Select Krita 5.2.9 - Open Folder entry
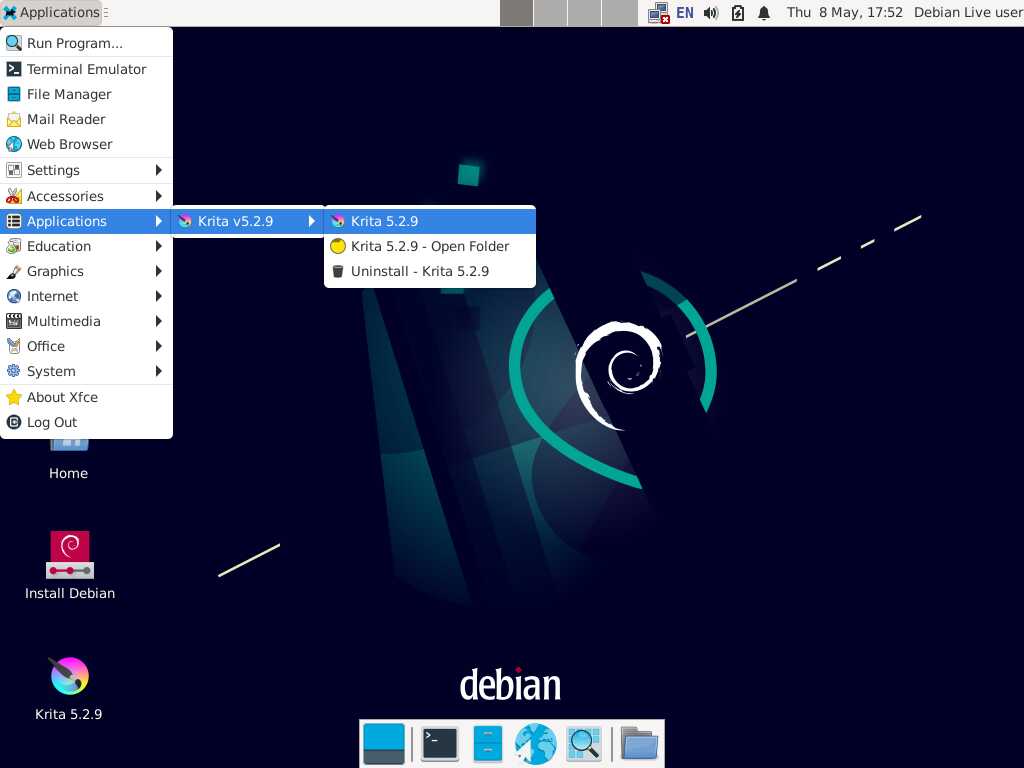The image size is (1024, 768). 430,246
